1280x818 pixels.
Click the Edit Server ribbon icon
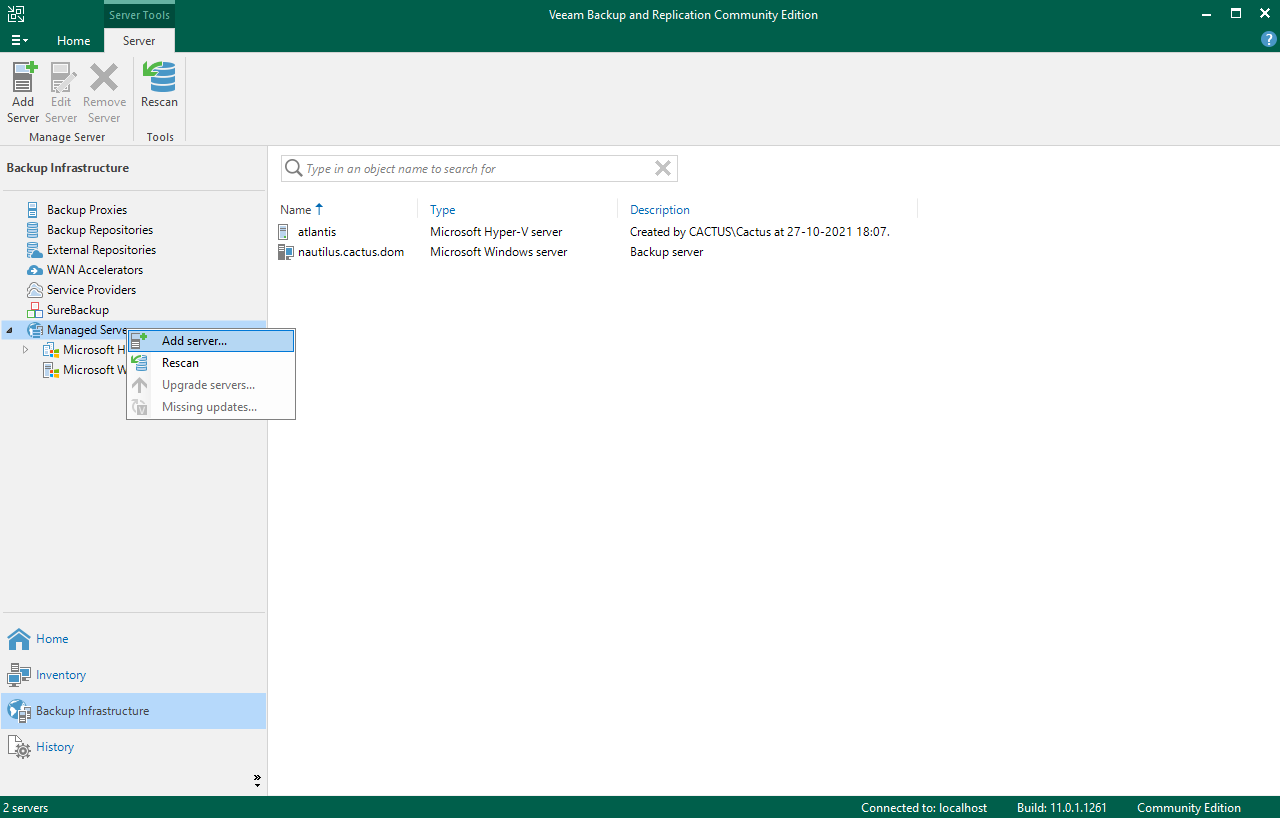60,90
